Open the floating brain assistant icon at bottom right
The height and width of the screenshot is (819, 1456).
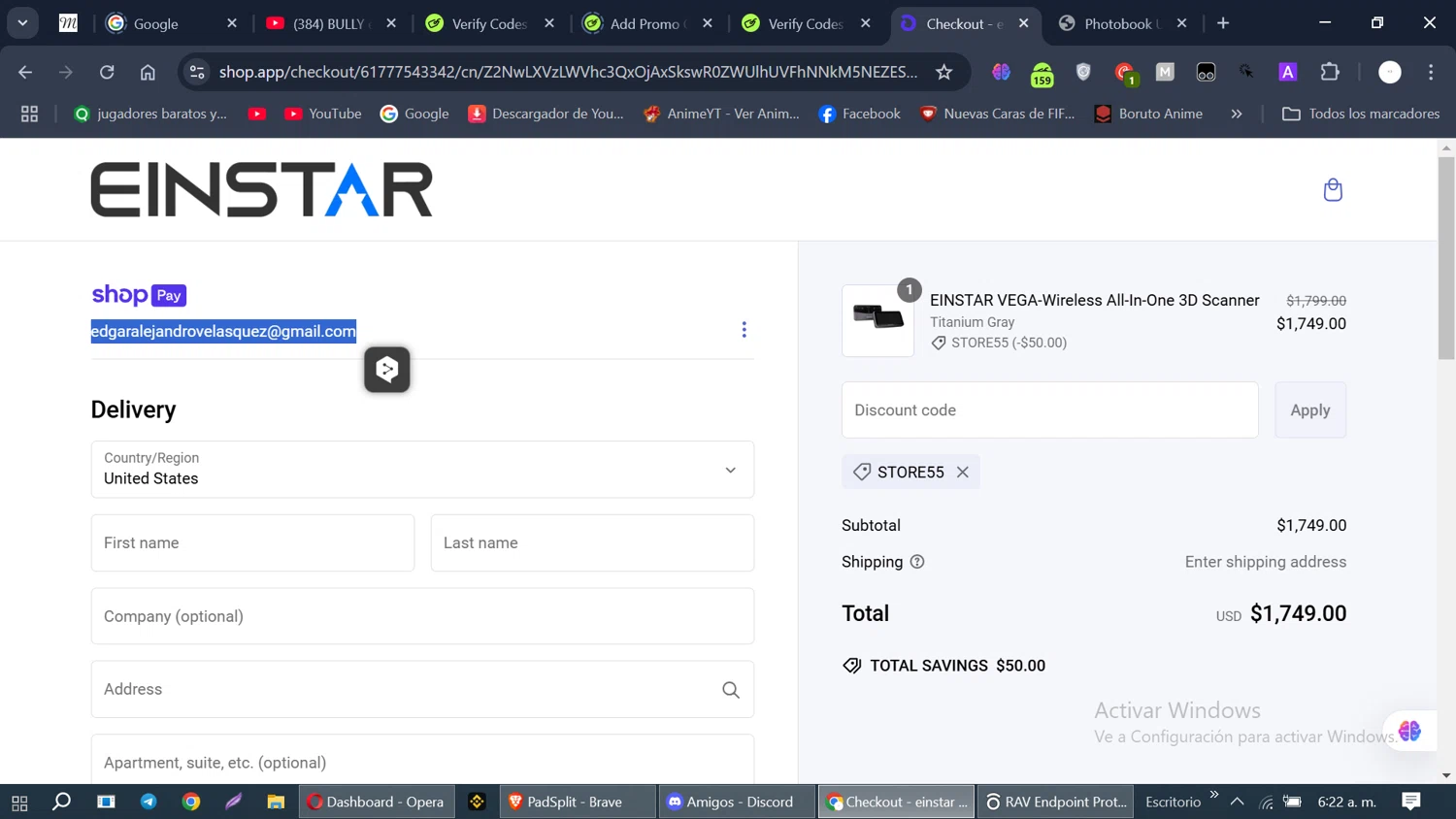click(x=1409, y=731)
